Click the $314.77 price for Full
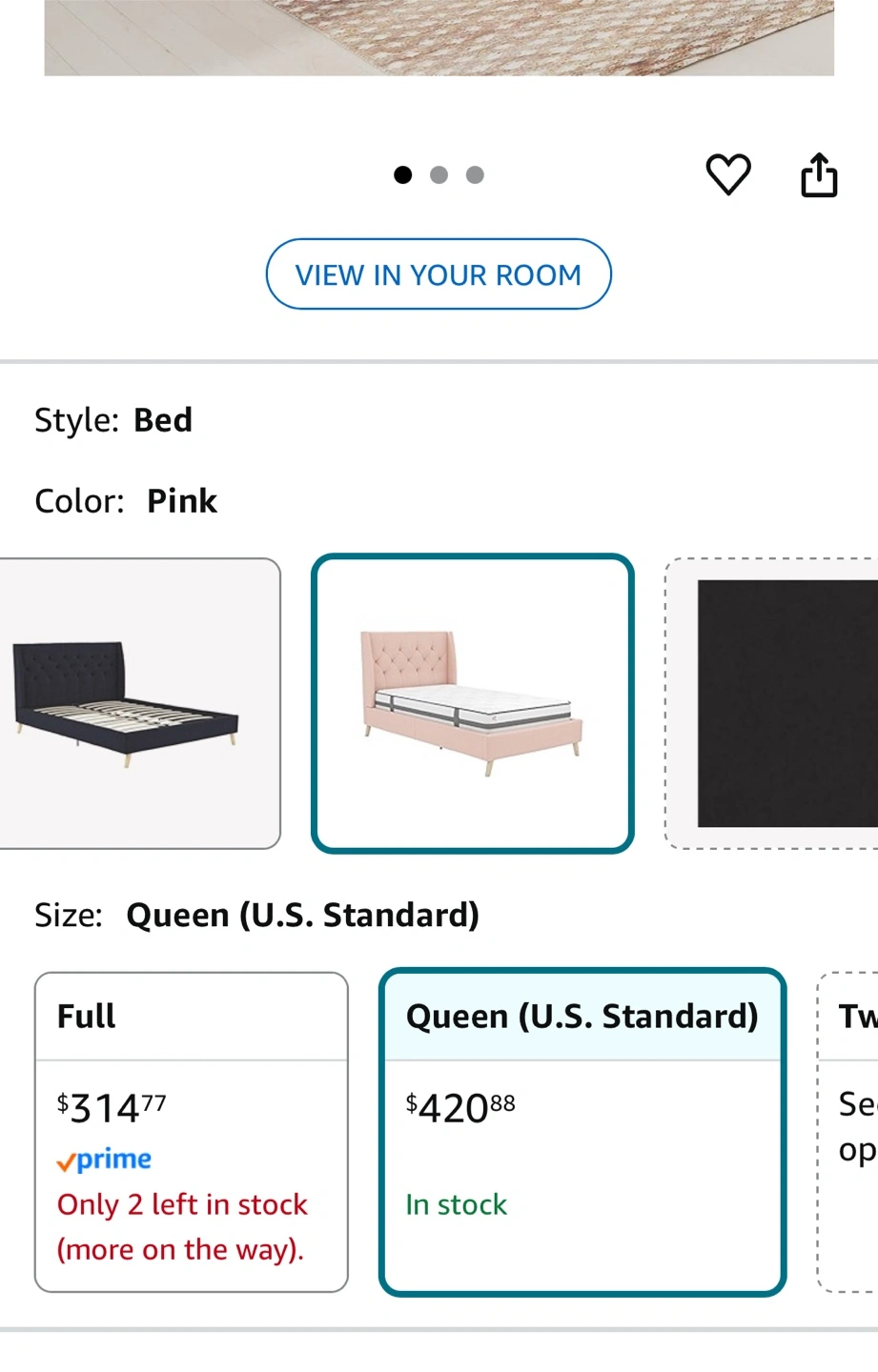Screen dimensions: 878x1372 point(112,1108)
